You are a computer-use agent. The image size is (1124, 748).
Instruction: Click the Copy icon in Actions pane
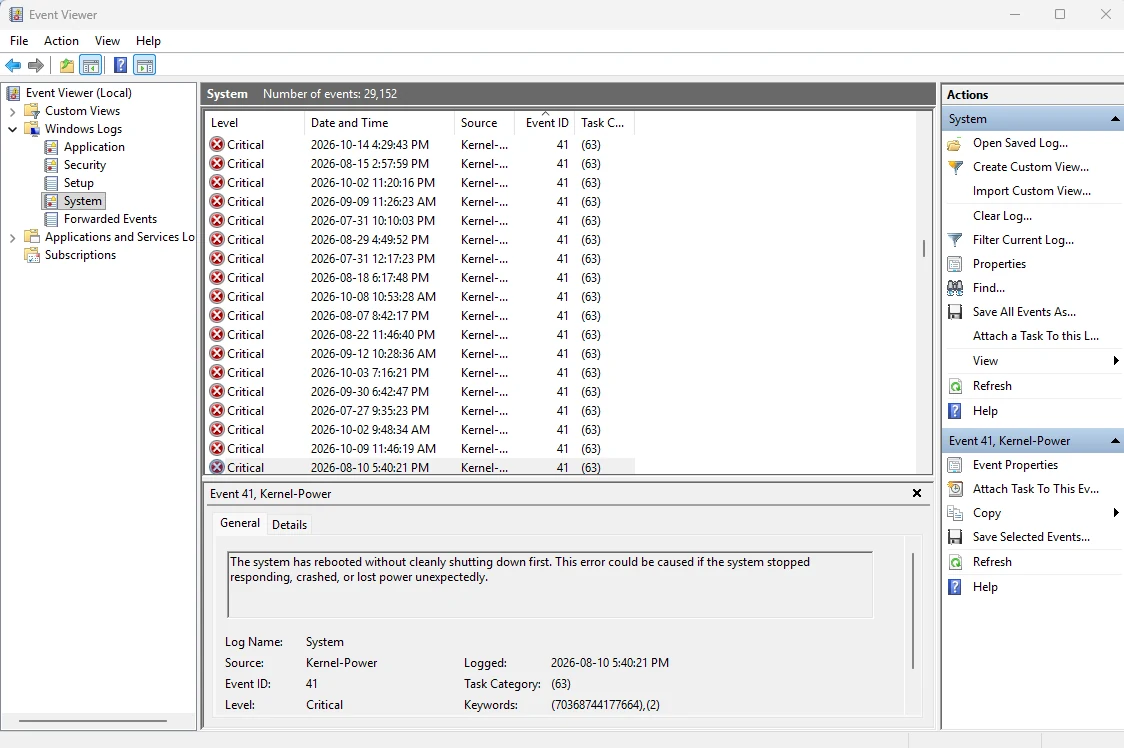pos(955,513)
